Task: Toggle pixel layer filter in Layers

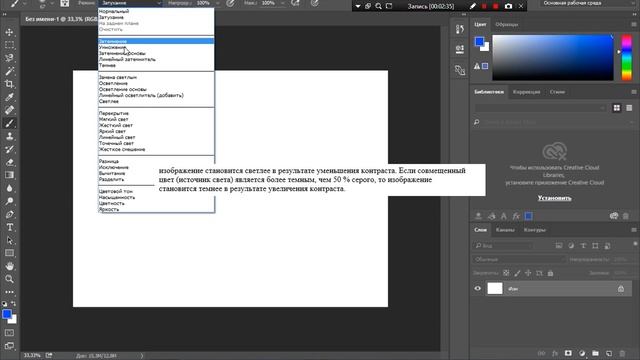Action: click(x=559, y=246)
